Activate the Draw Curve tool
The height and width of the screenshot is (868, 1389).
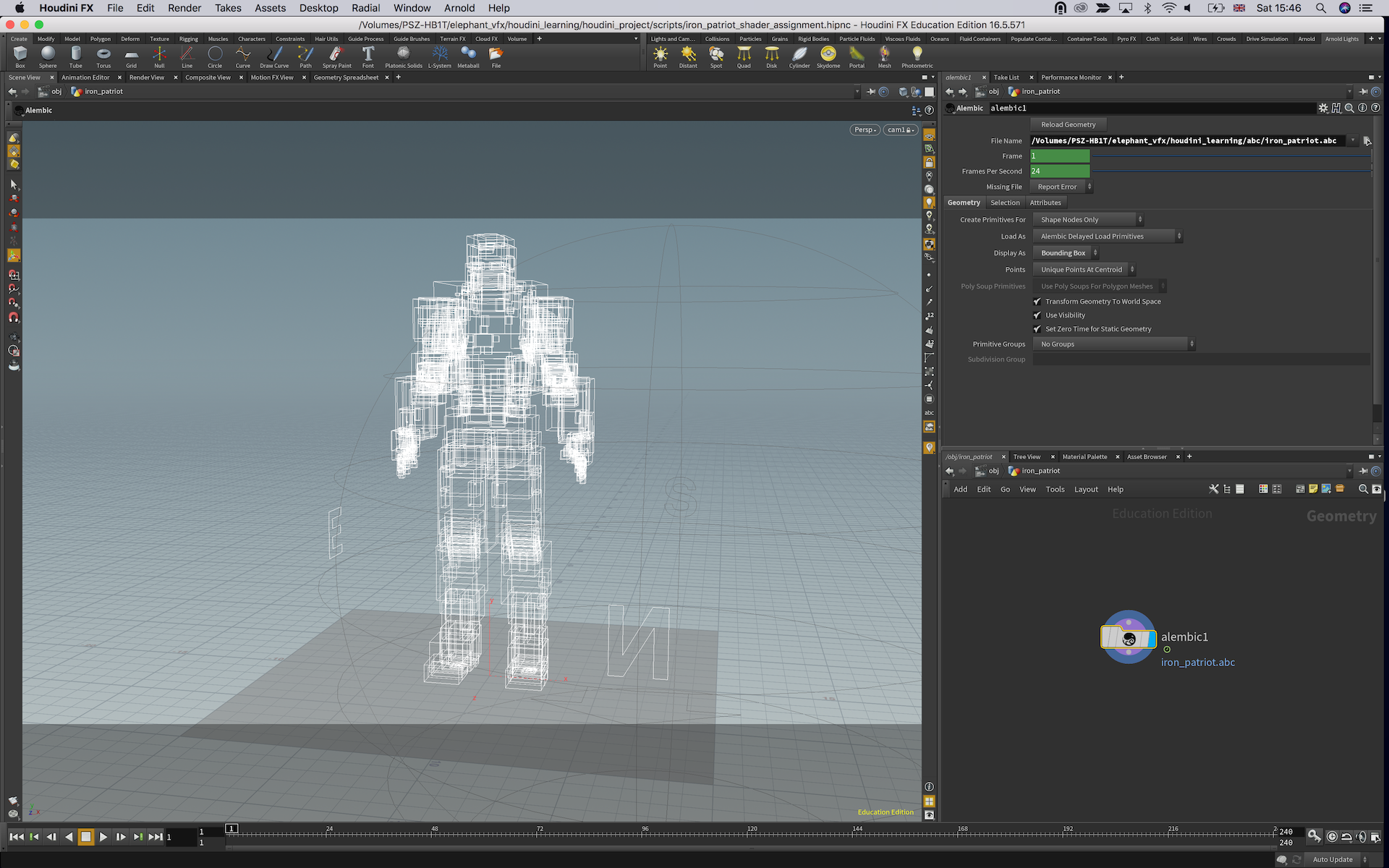coord(274,56)
